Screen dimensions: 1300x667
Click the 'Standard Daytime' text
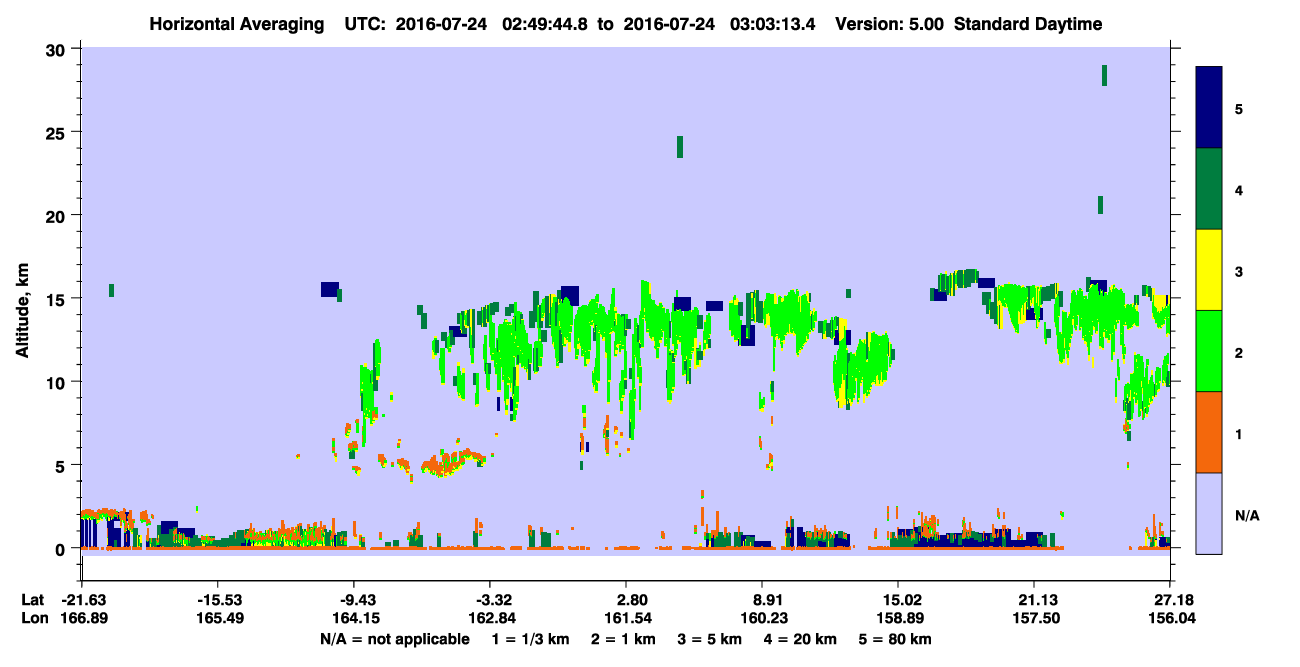[1028, 24]
